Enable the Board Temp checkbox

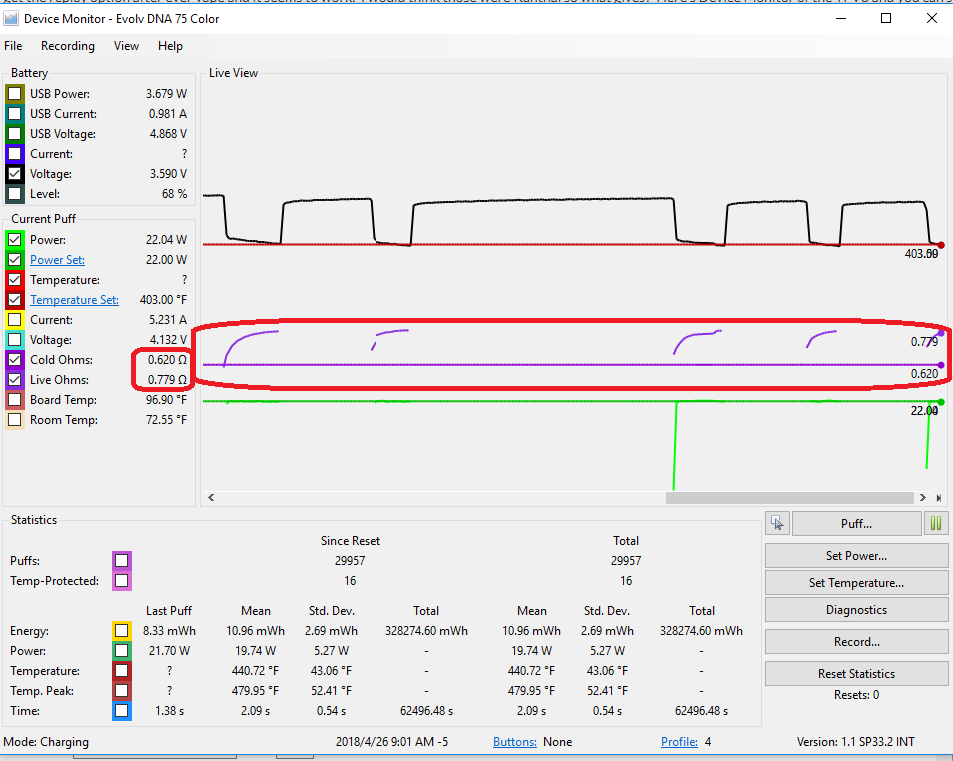click(15, 400)
